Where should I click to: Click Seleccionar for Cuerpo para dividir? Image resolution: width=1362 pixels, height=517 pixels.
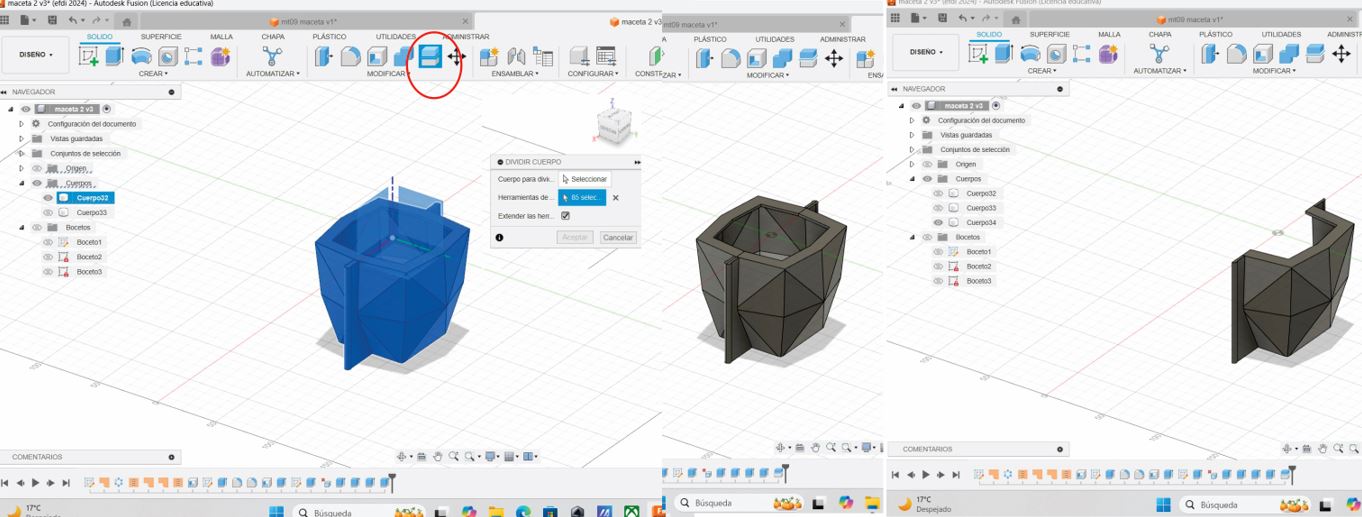click(584, 179)
